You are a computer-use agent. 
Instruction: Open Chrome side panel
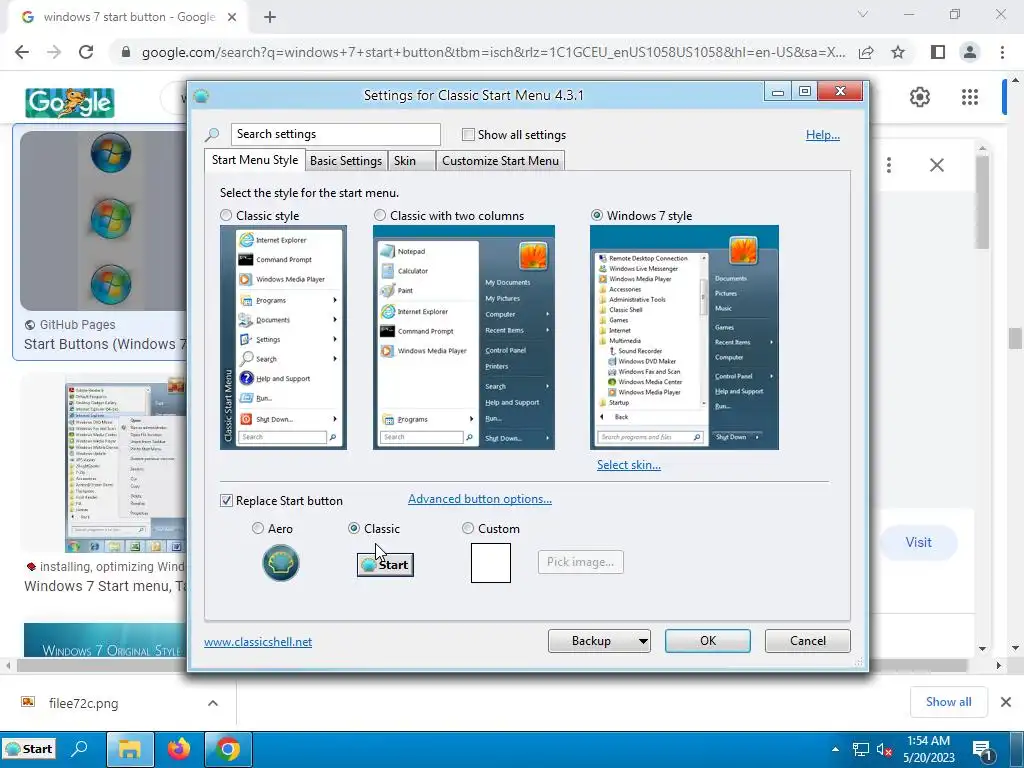[x=938, y=52]
